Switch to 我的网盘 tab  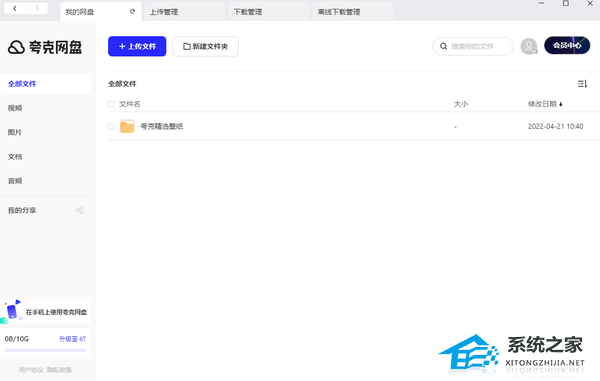pyautogui.click(x=101, y=11)
